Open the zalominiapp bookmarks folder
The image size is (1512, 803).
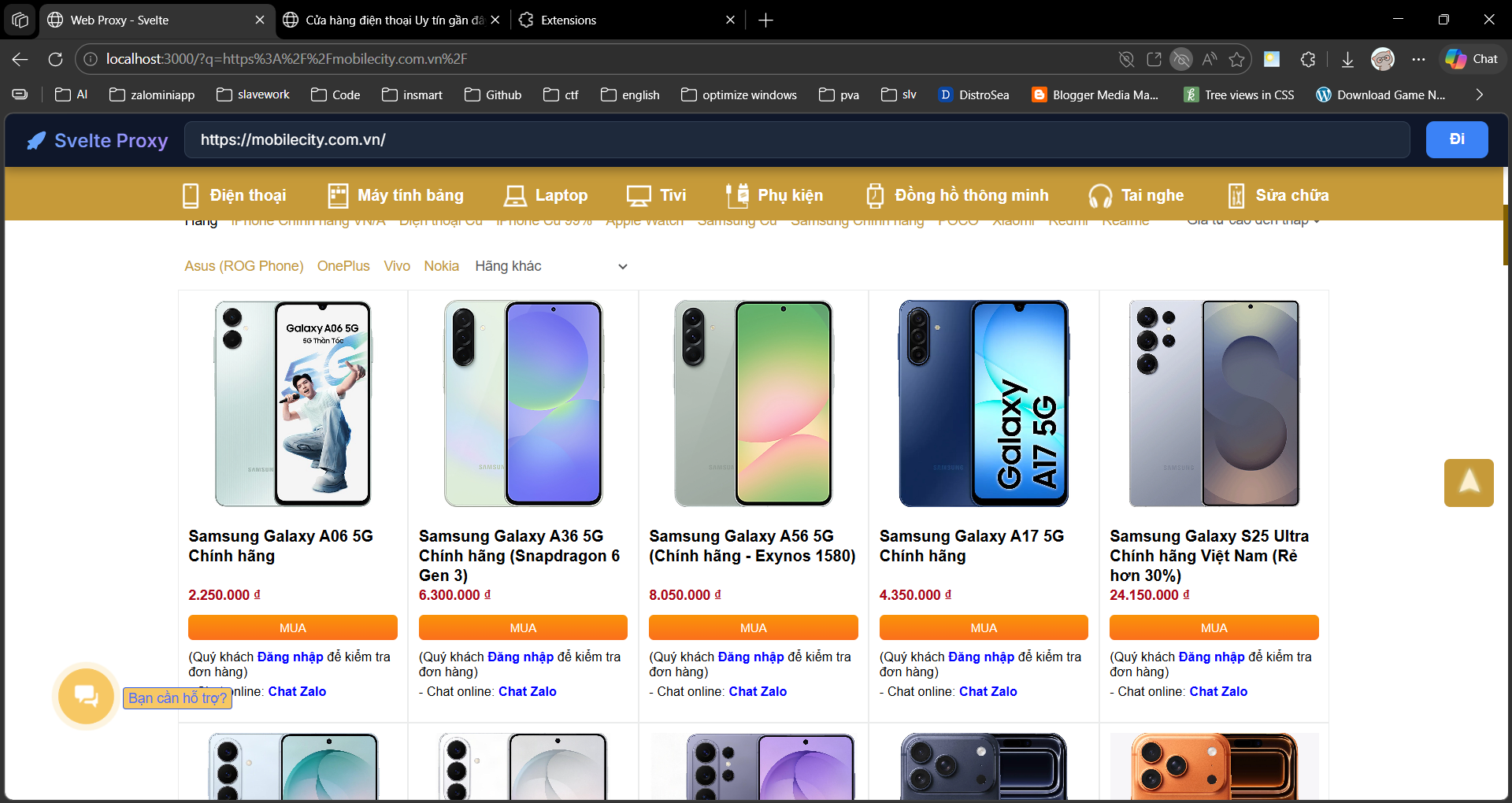coord(152,94)
